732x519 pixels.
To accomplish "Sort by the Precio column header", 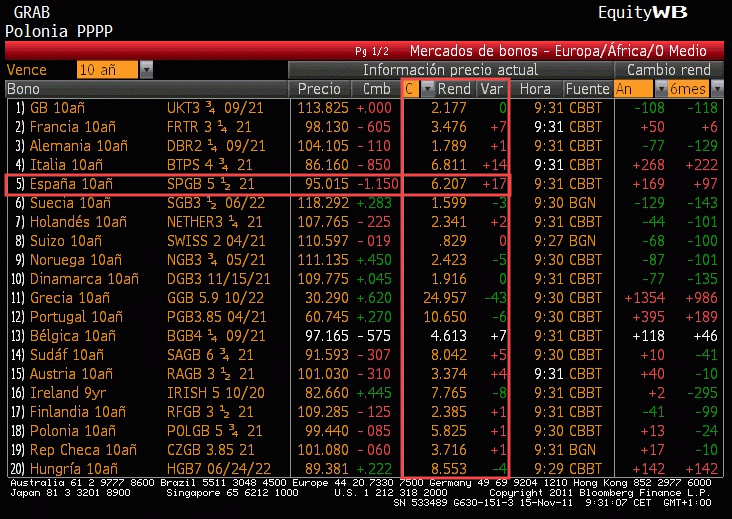I will 319,89.
